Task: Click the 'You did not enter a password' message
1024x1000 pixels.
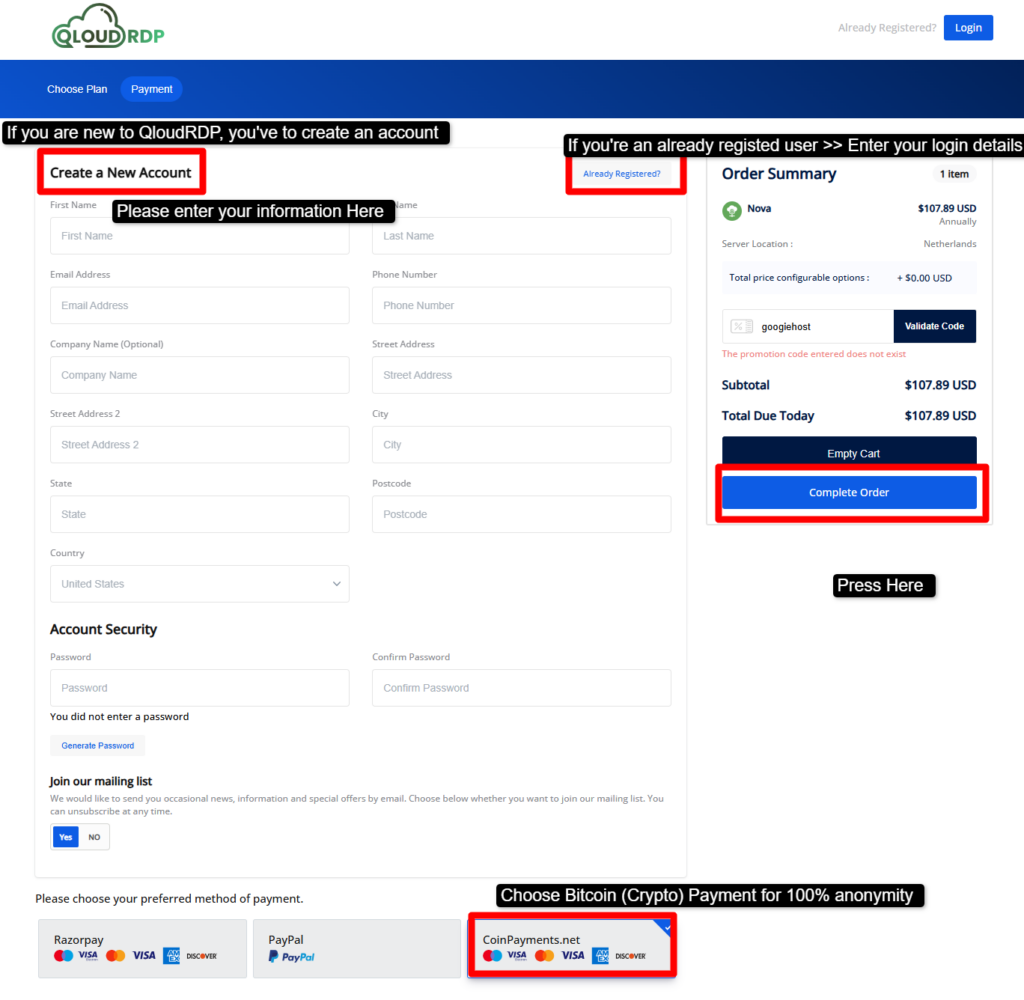Action: click(120, 717)
